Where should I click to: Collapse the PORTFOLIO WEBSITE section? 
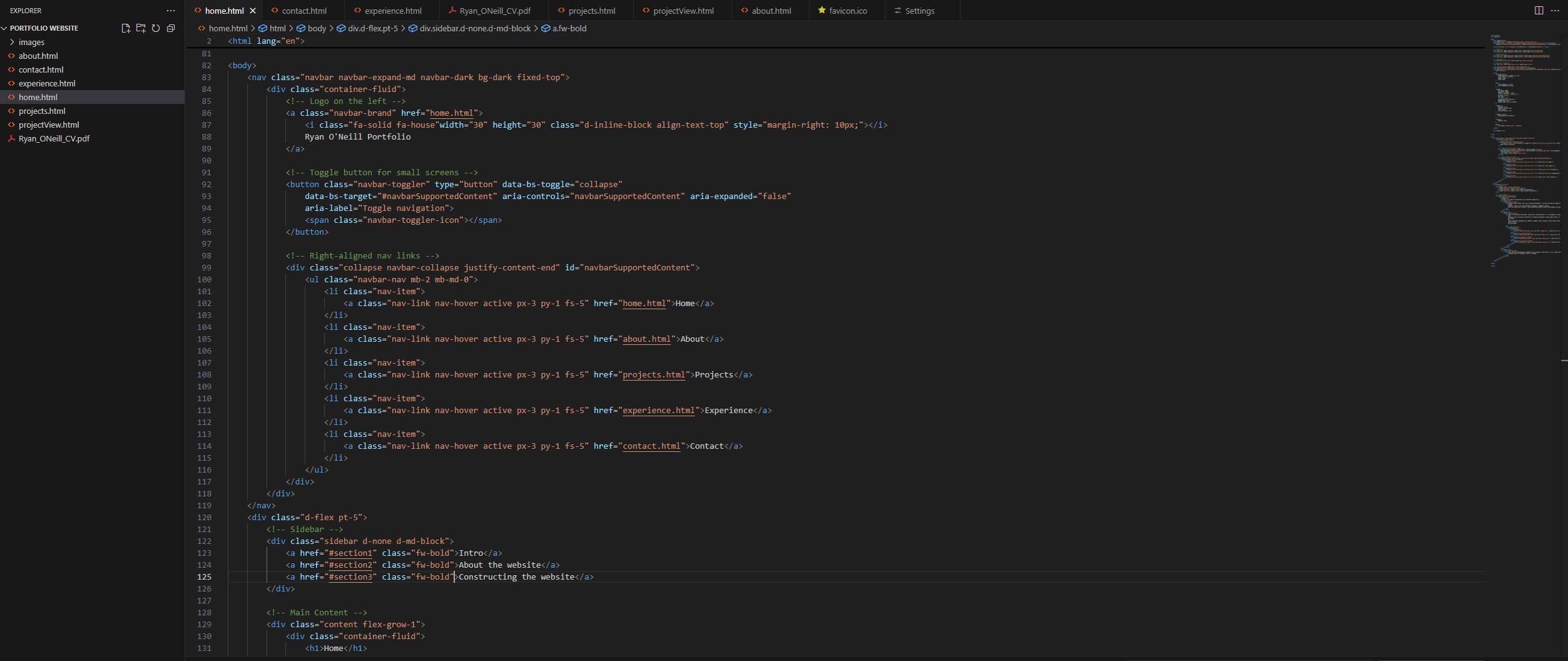pos(4,28)
